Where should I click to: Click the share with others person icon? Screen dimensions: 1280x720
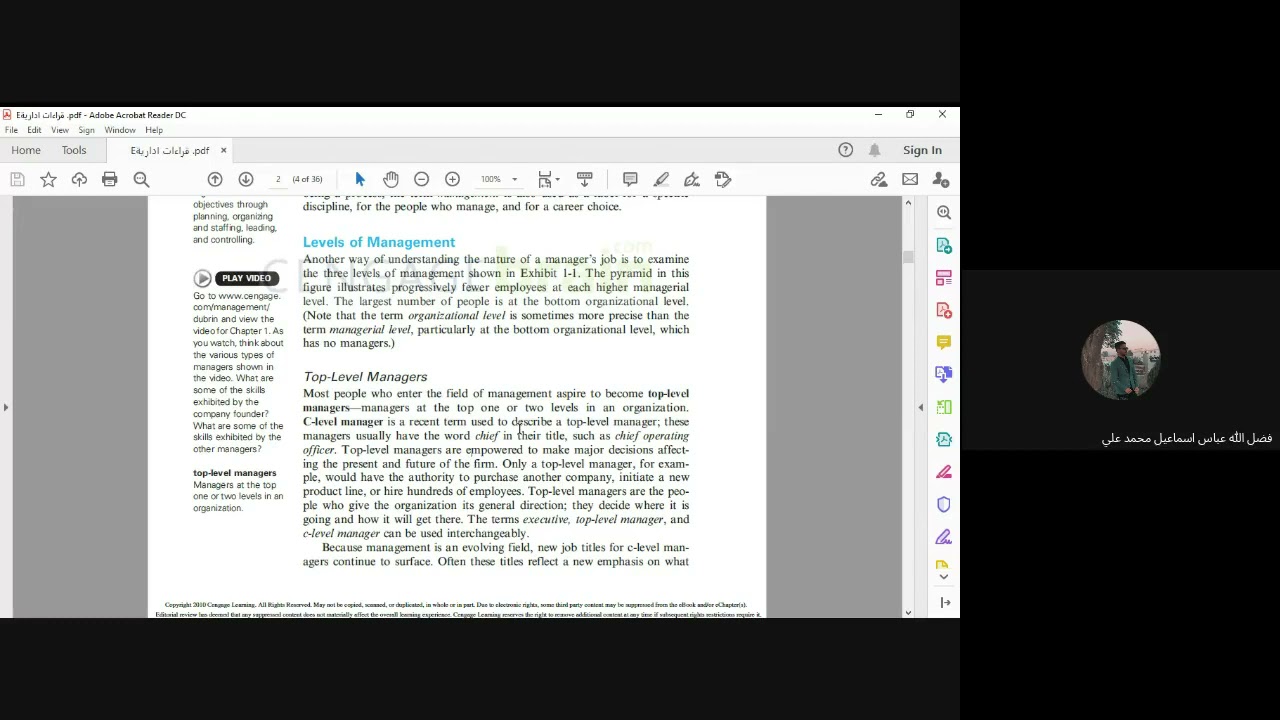tap(941, 179)
